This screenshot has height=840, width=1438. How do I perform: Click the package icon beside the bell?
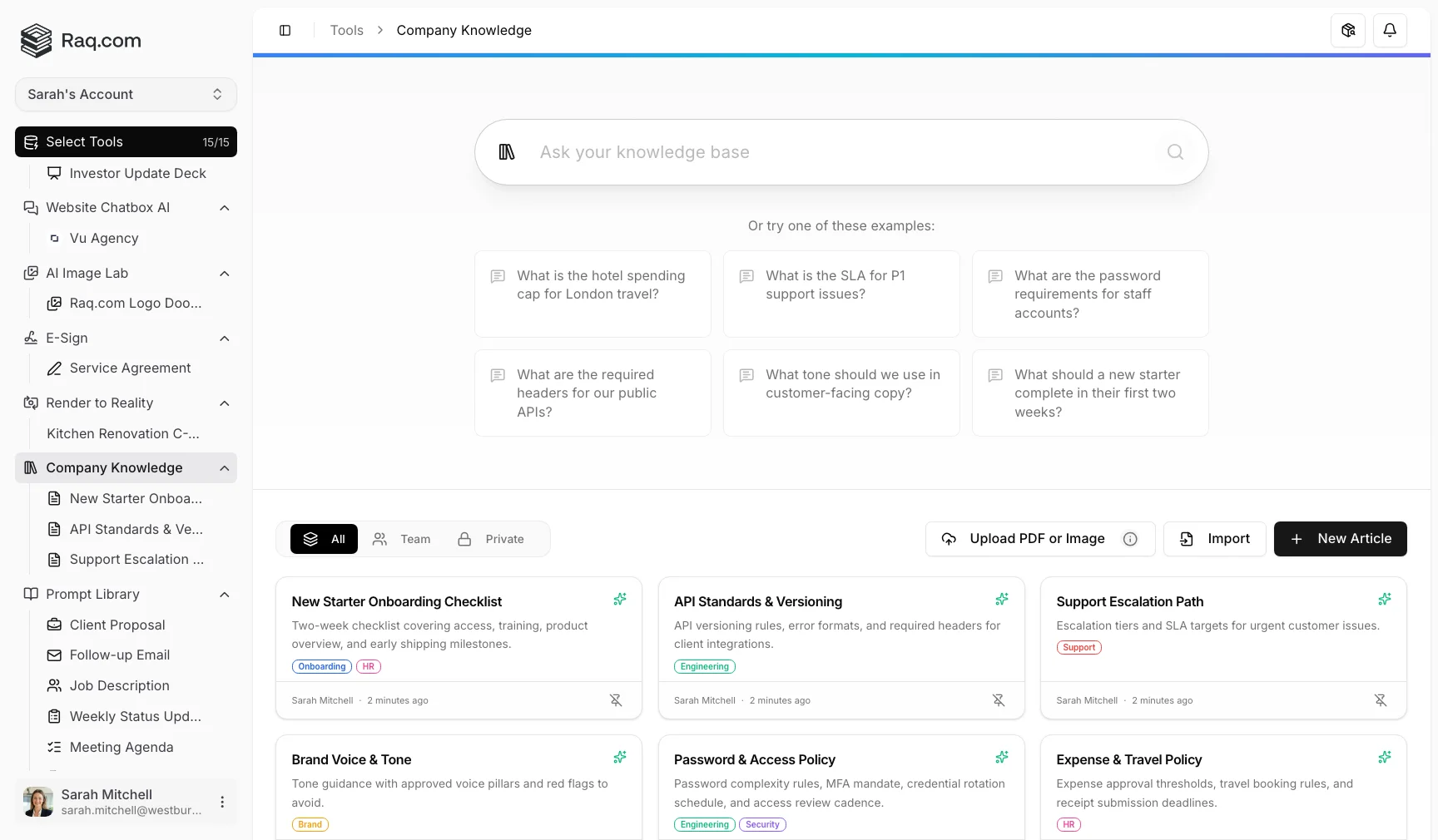pos(1347,31)
